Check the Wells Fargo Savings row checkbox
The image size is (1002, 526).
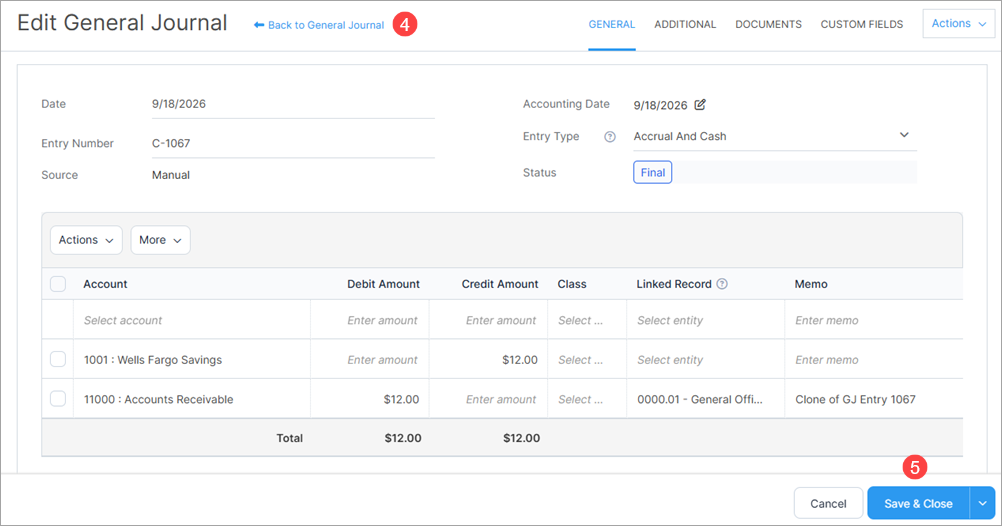point(58,359)
